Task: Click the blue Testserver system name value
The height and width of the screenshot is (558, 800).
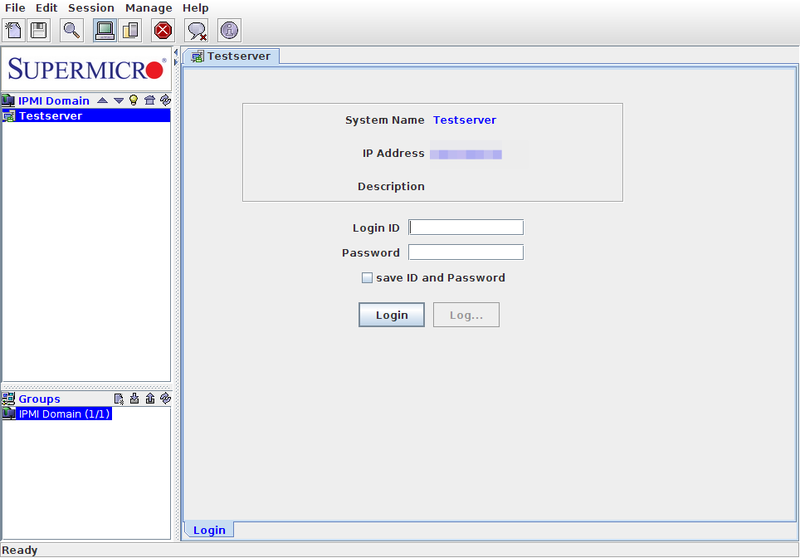Action: 464,120
